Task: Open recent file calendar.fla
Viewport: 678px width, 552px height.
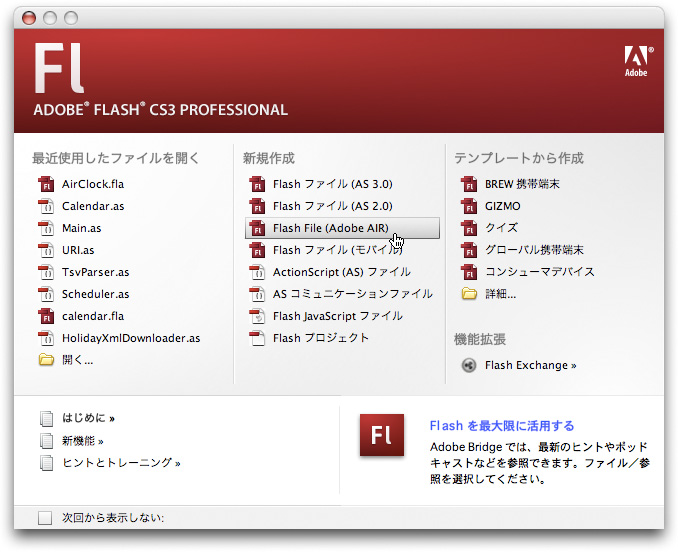Action: point(93,316)
